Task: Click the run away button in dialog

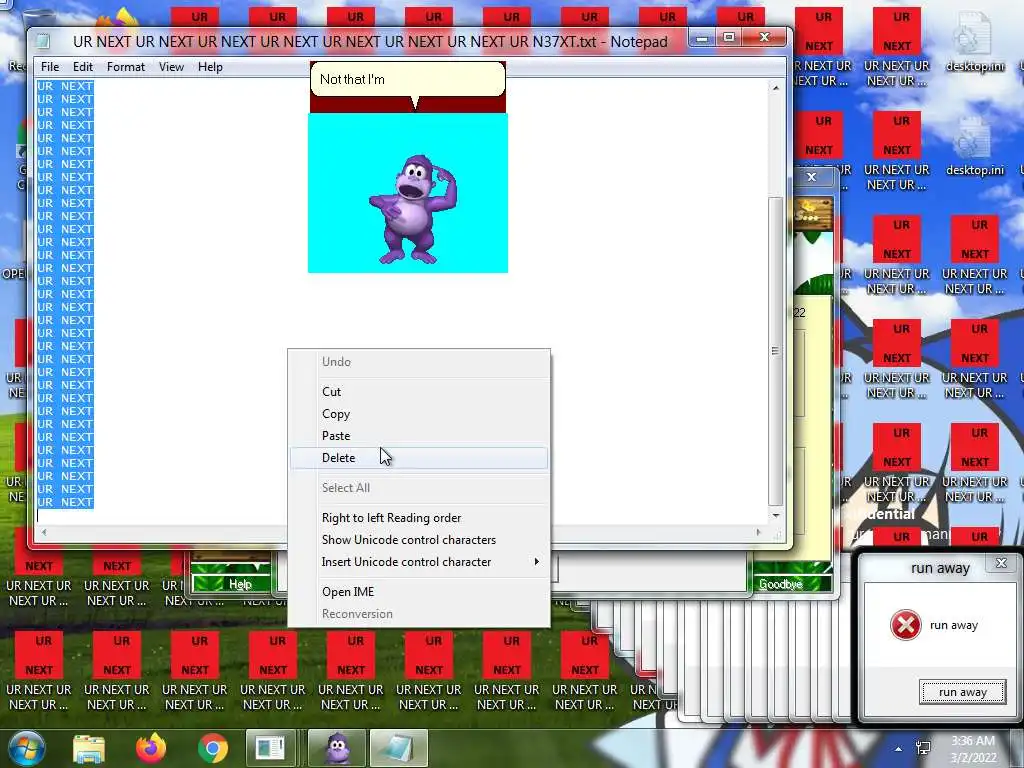Action: (962, 692)
